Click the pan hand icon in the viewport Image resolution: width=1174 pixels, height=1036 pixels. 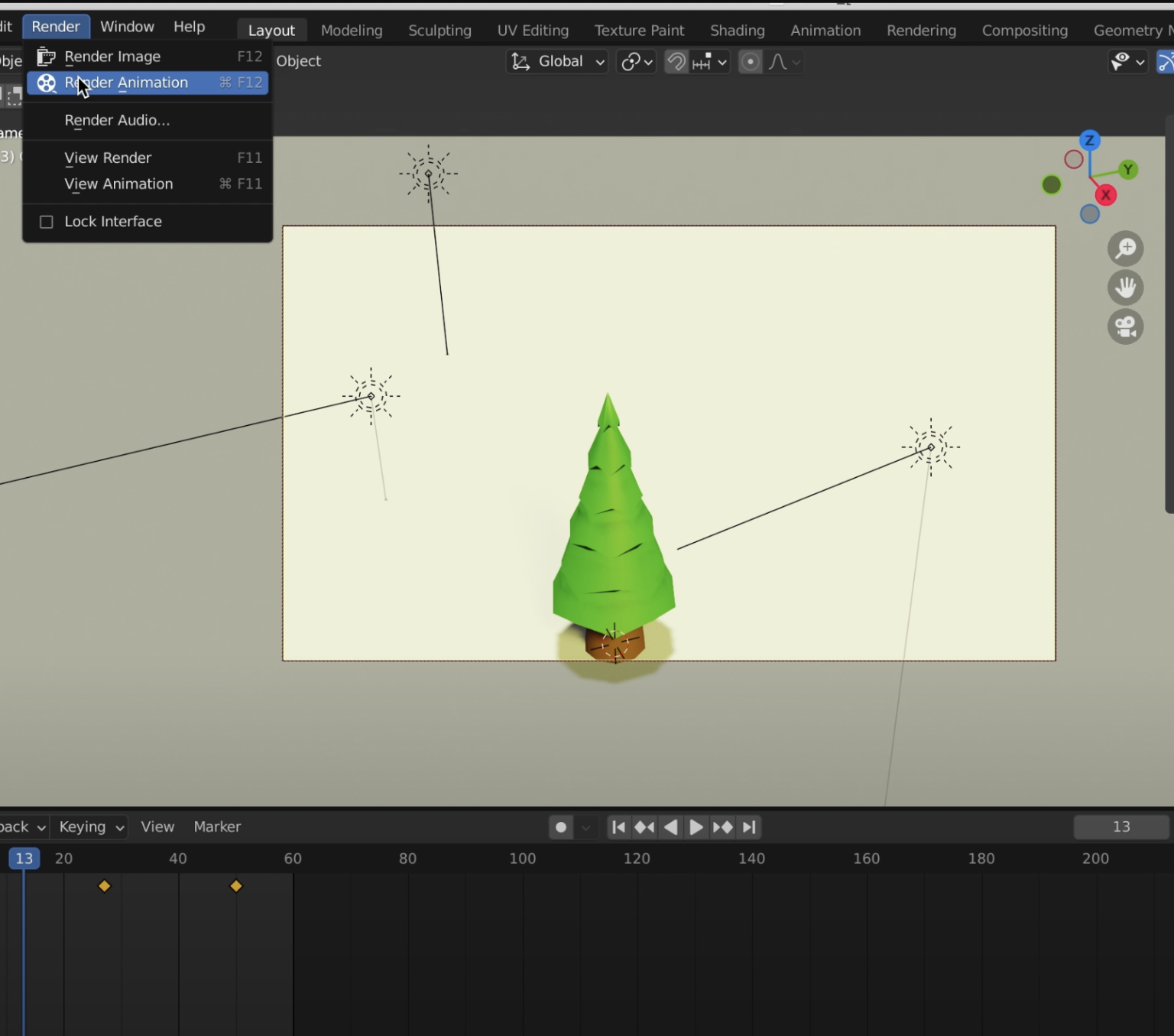1125,288
